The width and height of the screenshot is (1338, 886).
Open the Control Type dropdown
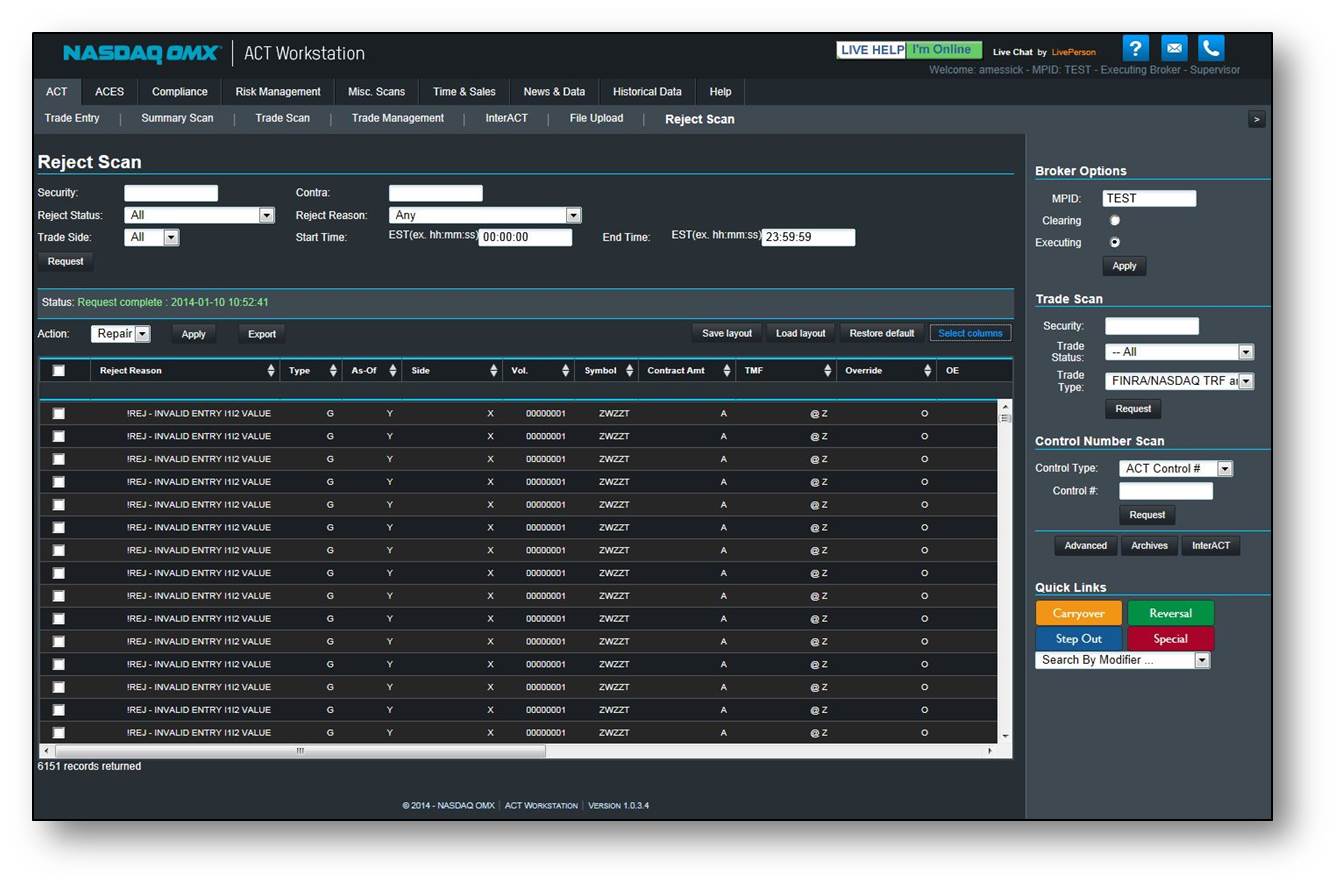[x=1175, y=469]
